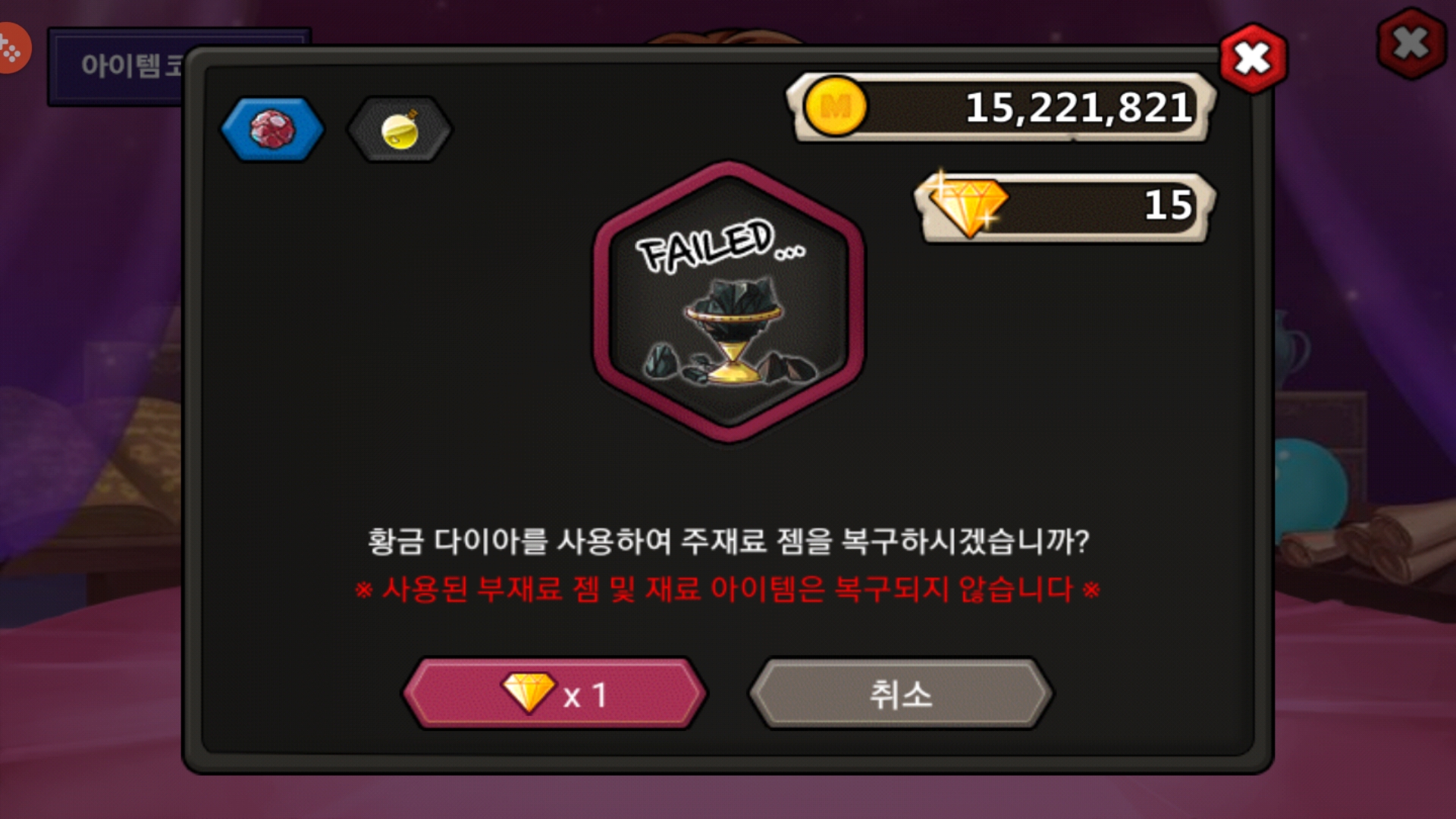Click the 취소 cancel button
The height and width of the screenshot is (819, 1456).
900,694
